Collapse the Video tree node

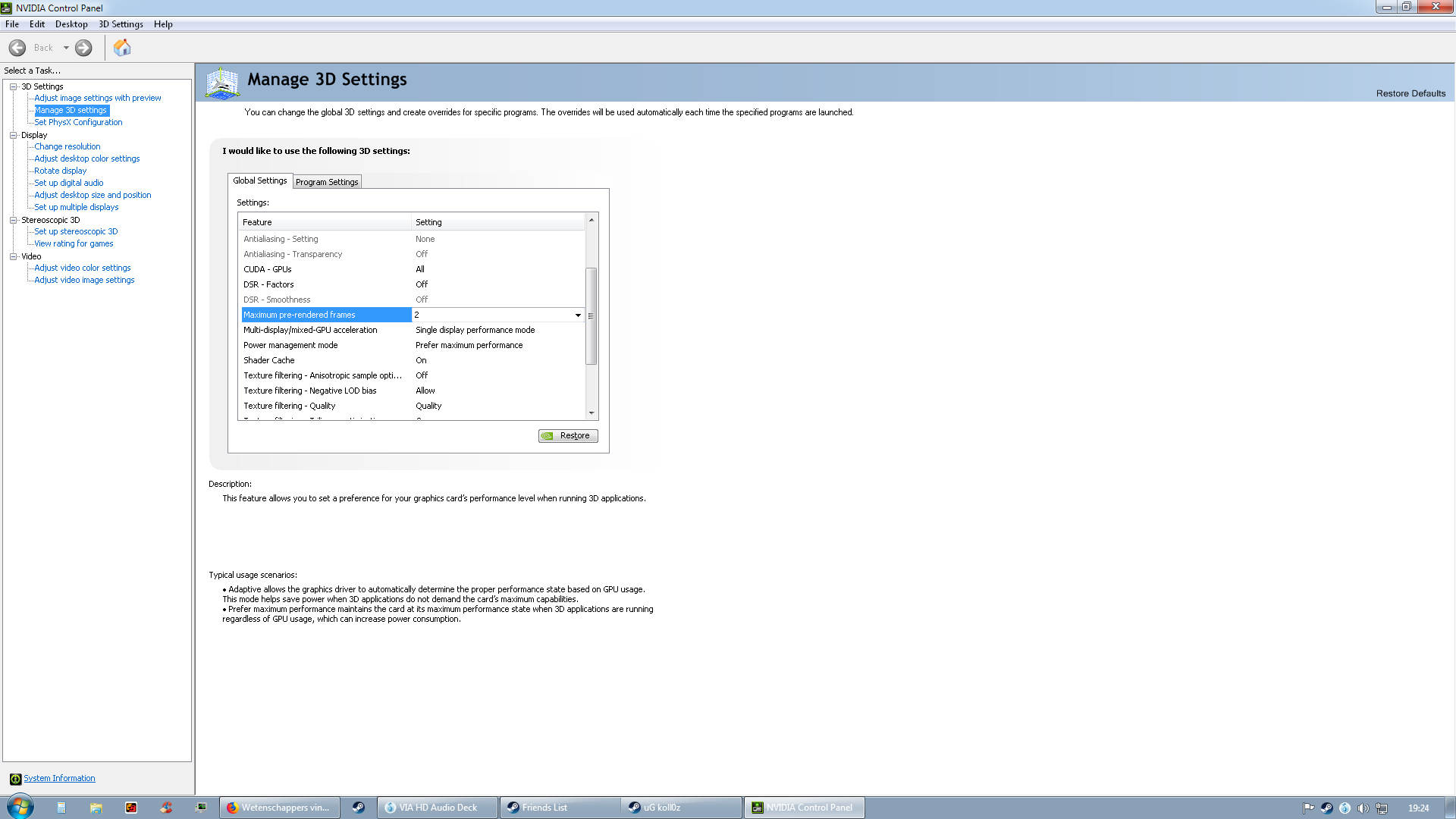point(13,256)
